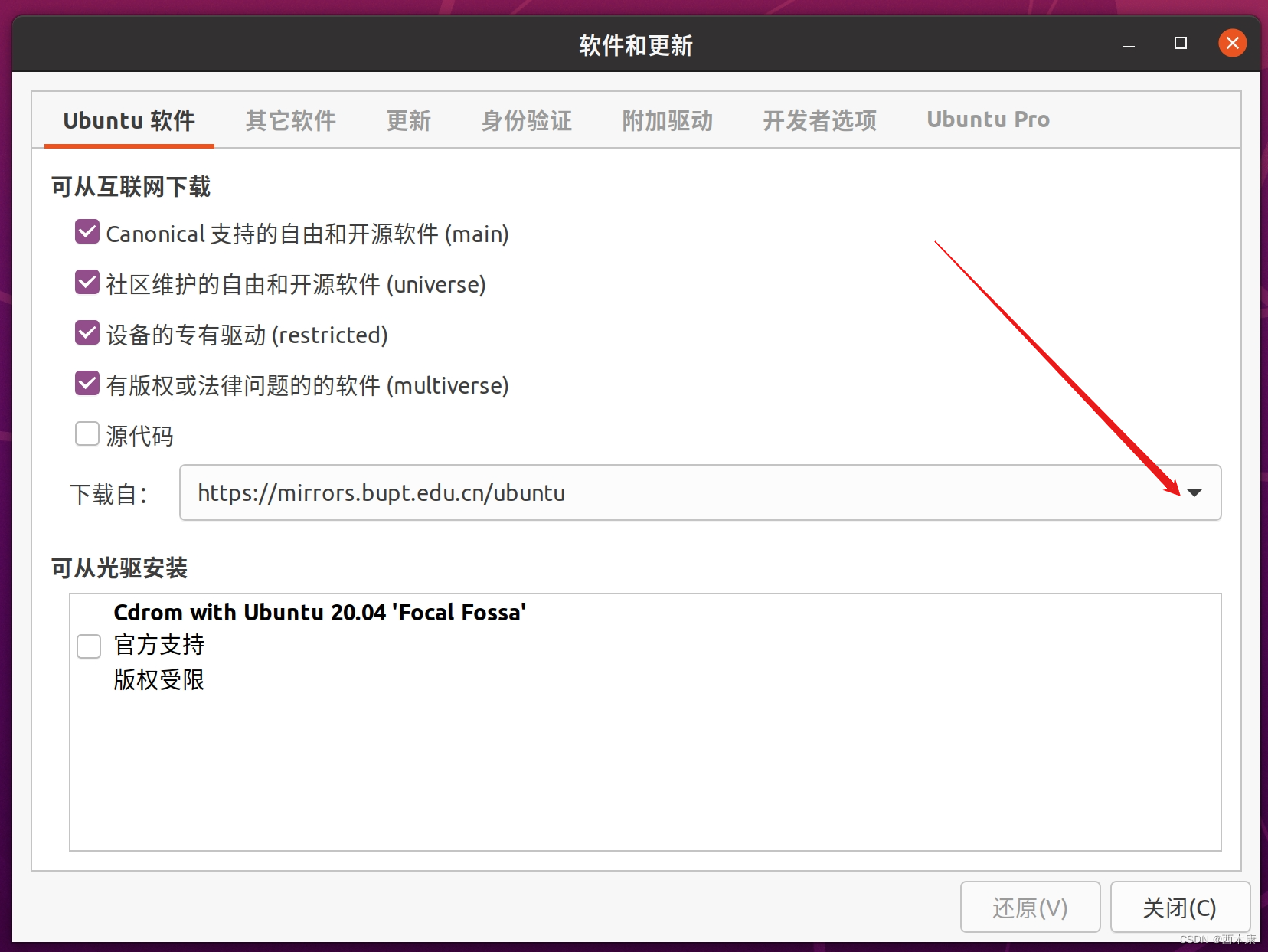Enable the 源代码 checkbox
Viewport: 1268px width, 952px height.
tap(87, 434)
